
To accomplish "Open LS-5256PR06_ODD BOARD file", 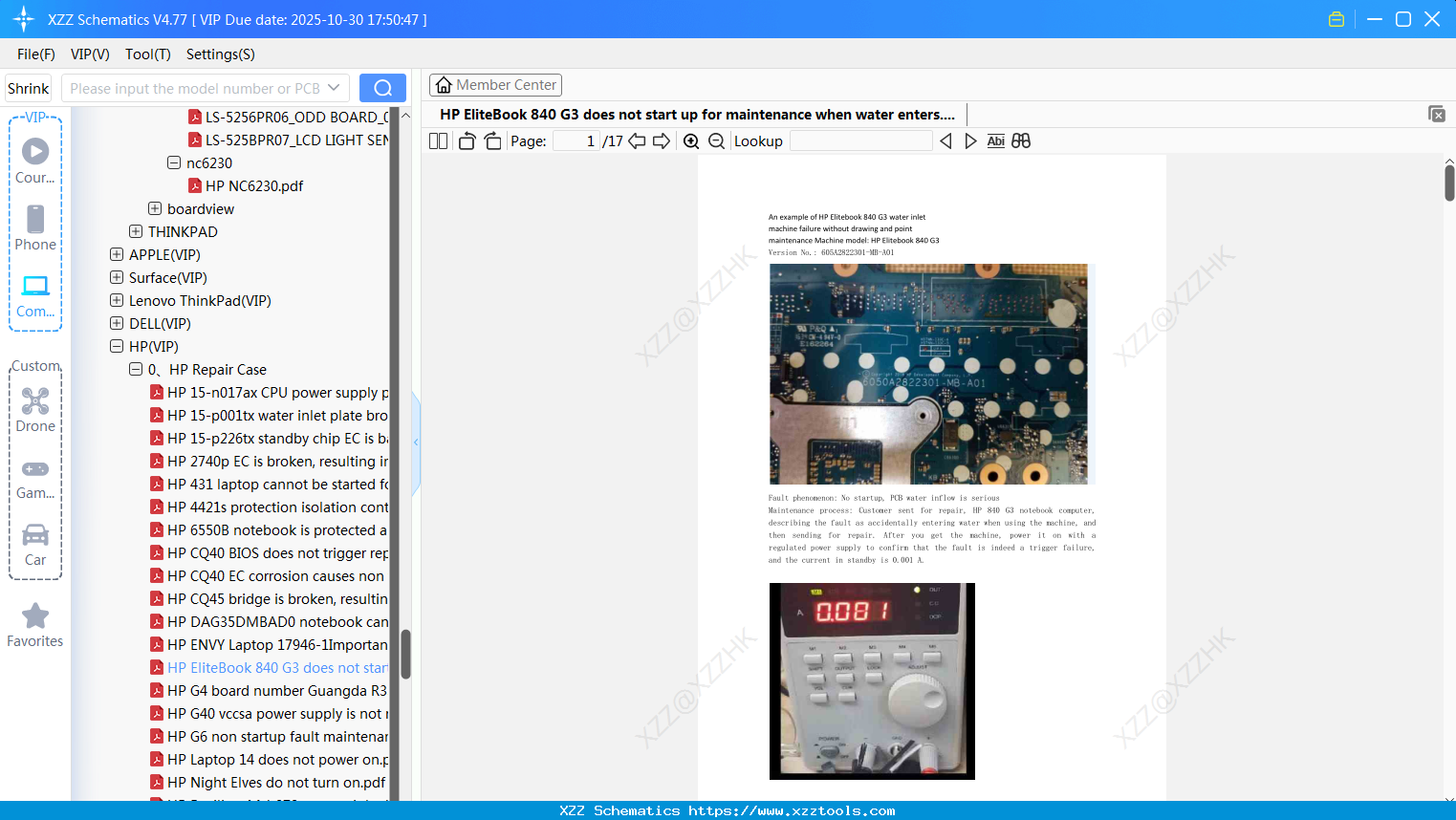I will tap(289, 118).
